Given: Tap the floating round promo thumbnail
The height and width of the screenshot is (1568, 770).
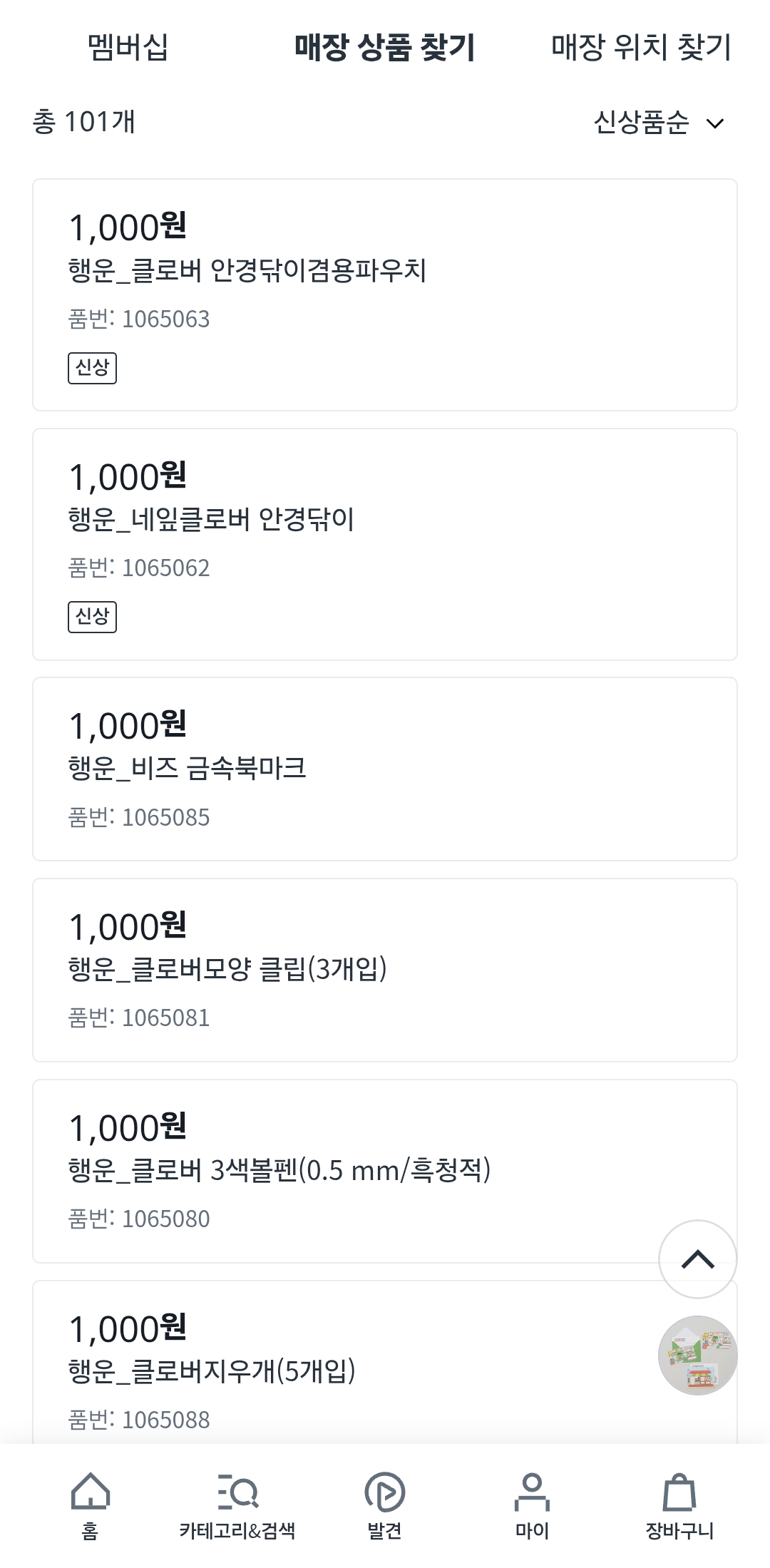Looking at the screenshot, I should coord(697,1355).
